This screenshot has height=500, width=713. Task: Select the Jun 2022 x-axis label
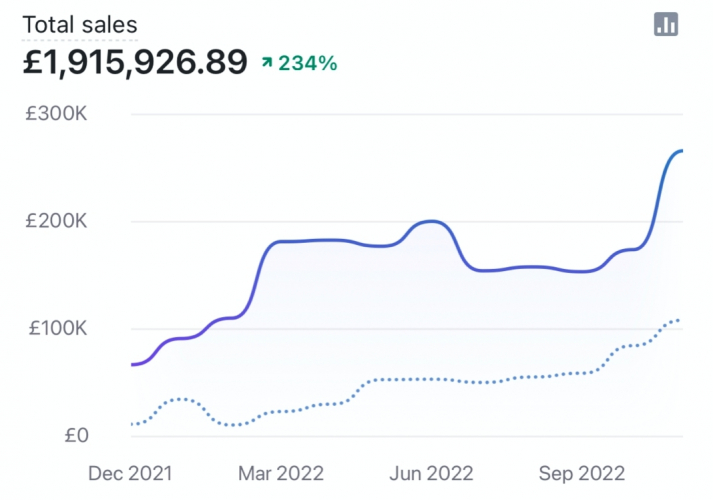[431, 472]
